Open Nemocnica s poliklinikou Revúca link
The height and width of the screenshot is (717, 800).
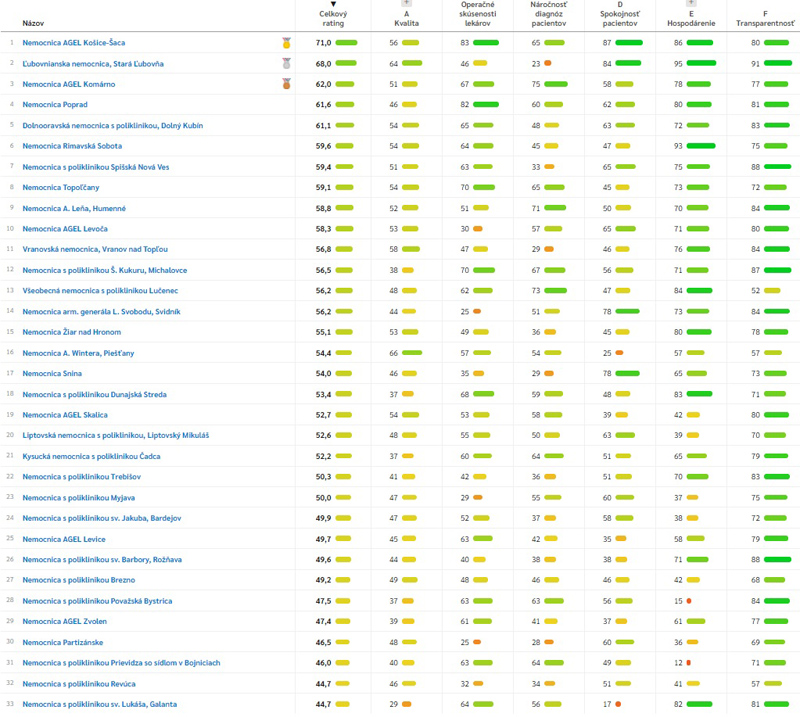click(x=79, y=683)
